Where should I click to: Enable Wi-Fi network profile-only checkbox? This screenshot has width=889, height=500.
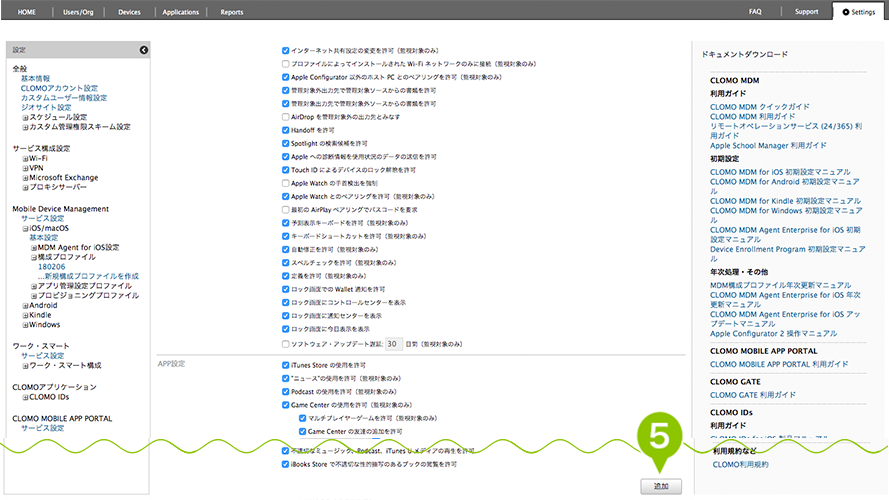click(285, 64)
